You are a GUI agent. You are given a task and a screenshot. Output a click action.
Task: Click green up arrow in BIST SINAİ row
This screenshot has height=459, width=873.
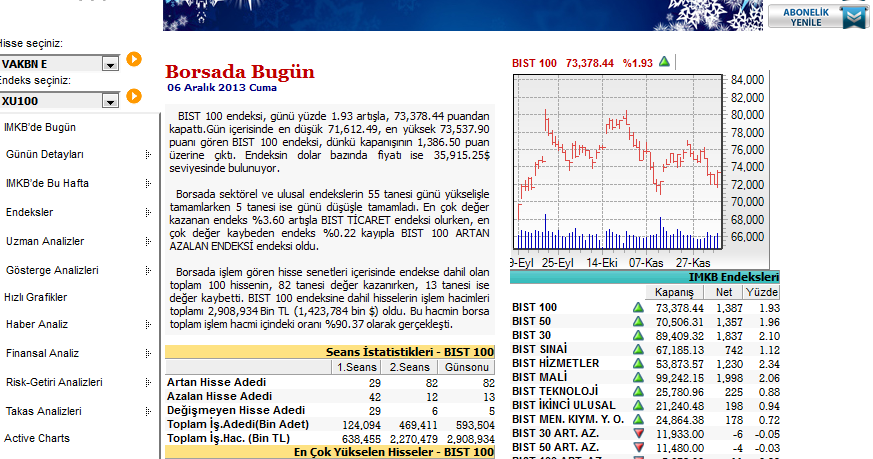click(x=638, y=349)
